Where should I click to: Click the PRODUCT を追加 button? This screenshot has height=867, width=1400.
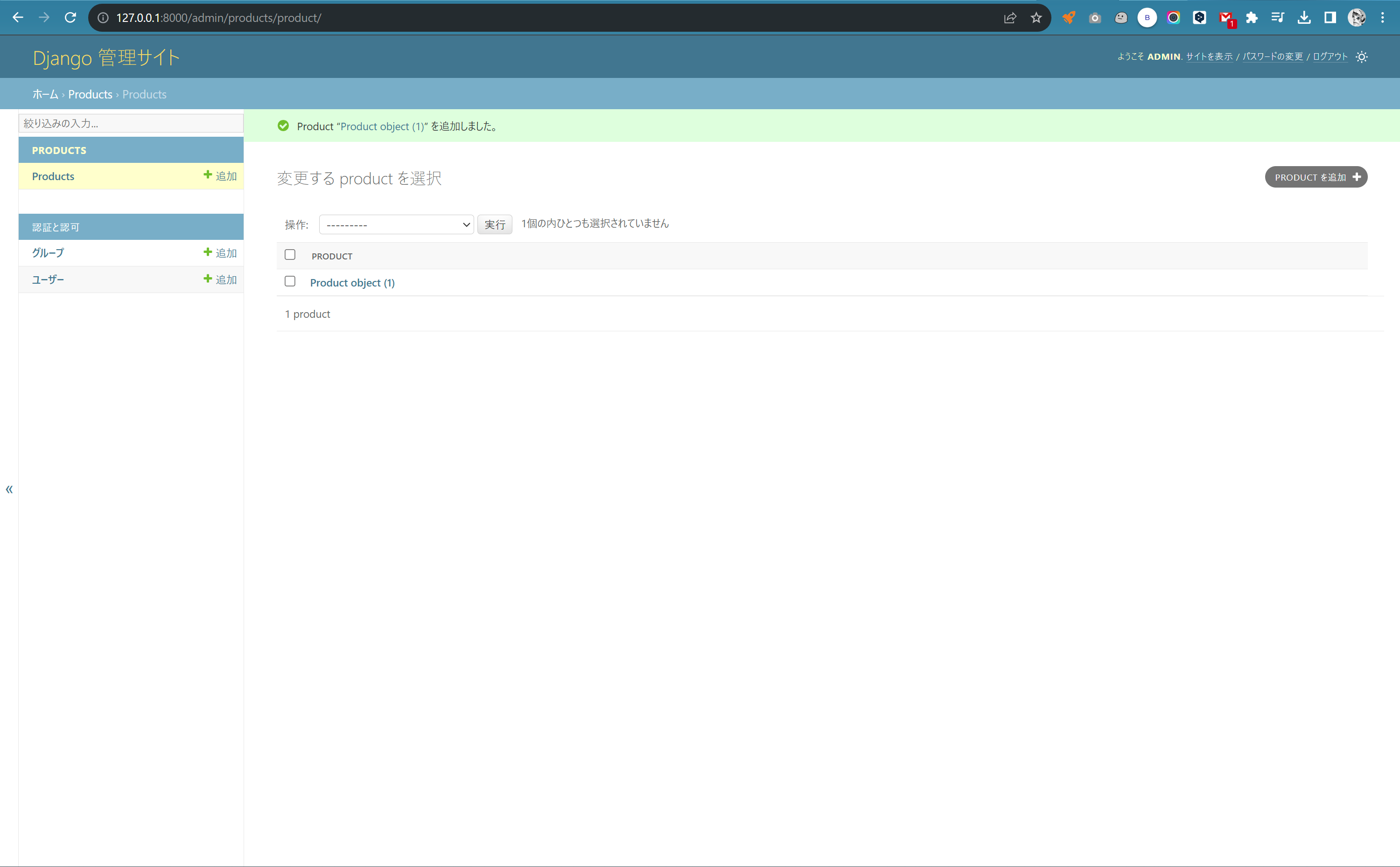(x=1315, y=176)
